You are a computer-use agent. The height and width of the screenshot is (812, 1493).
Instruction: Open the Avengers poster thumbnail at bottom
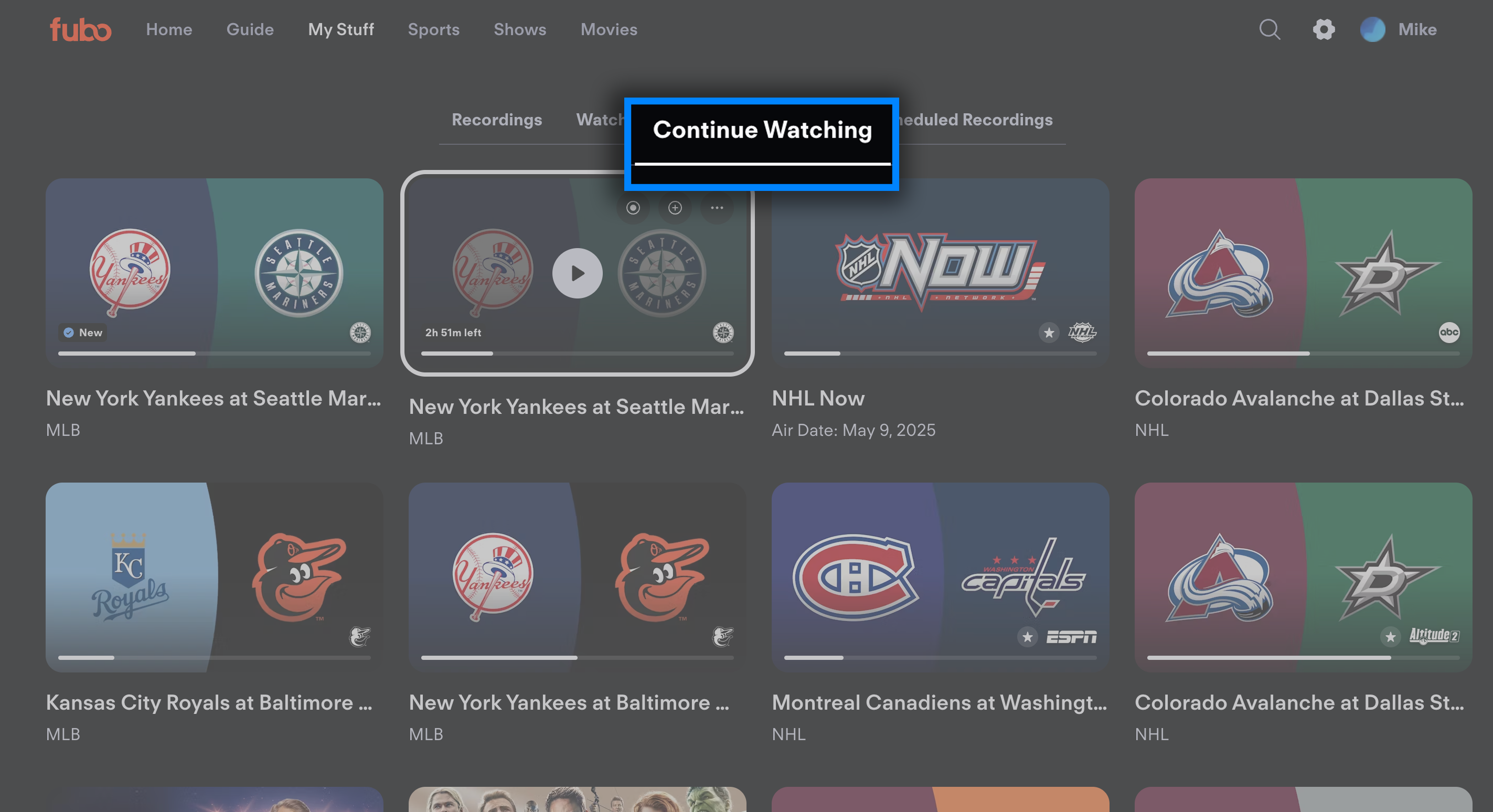click(577, 799)
